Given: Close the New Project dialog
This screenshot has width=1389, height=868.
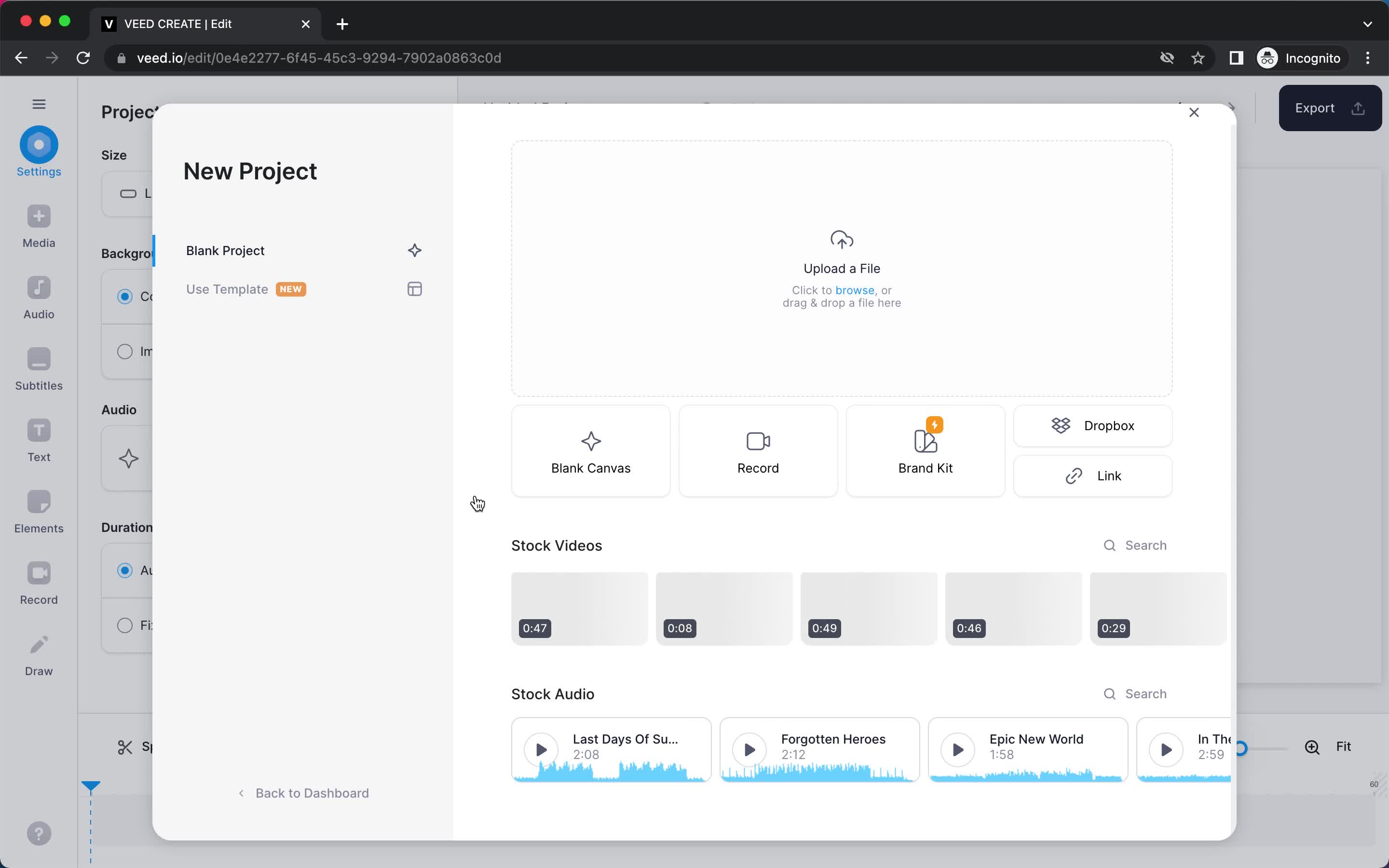Looking at the screenshot, I should pos(1194,112).
